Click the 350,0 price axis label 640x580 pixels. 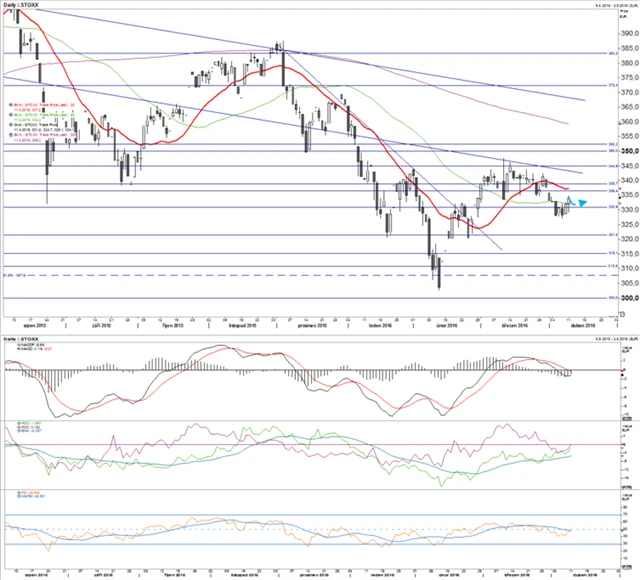[629, 151]
